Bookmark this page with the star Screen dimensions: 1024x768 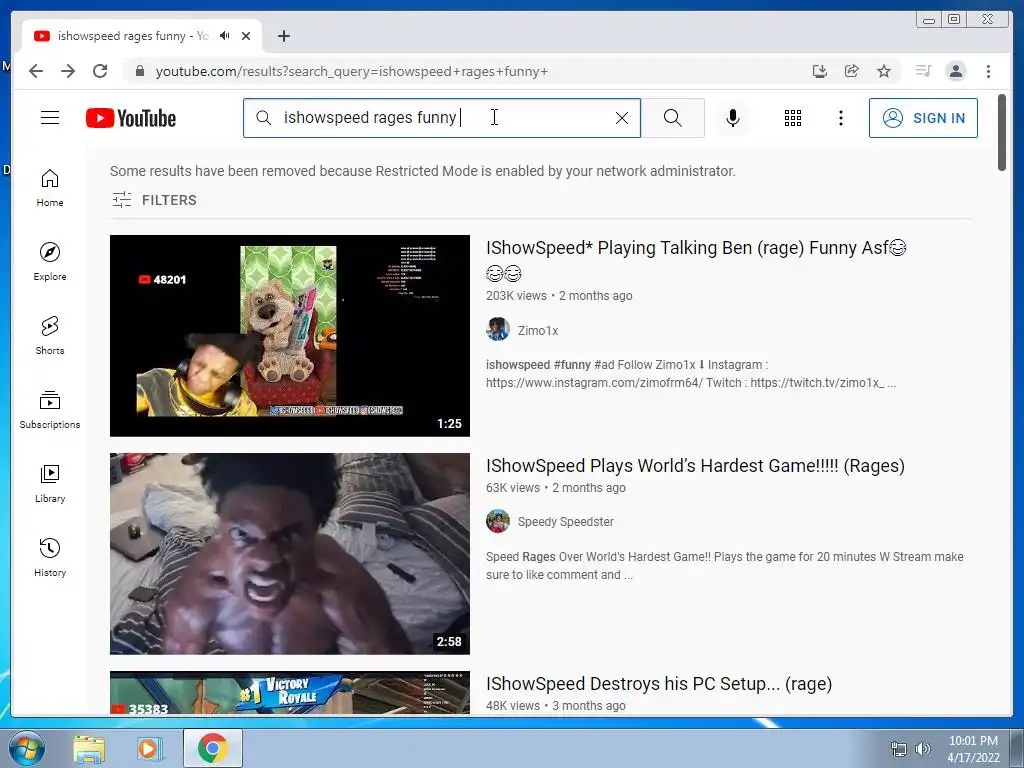(884, 71)
